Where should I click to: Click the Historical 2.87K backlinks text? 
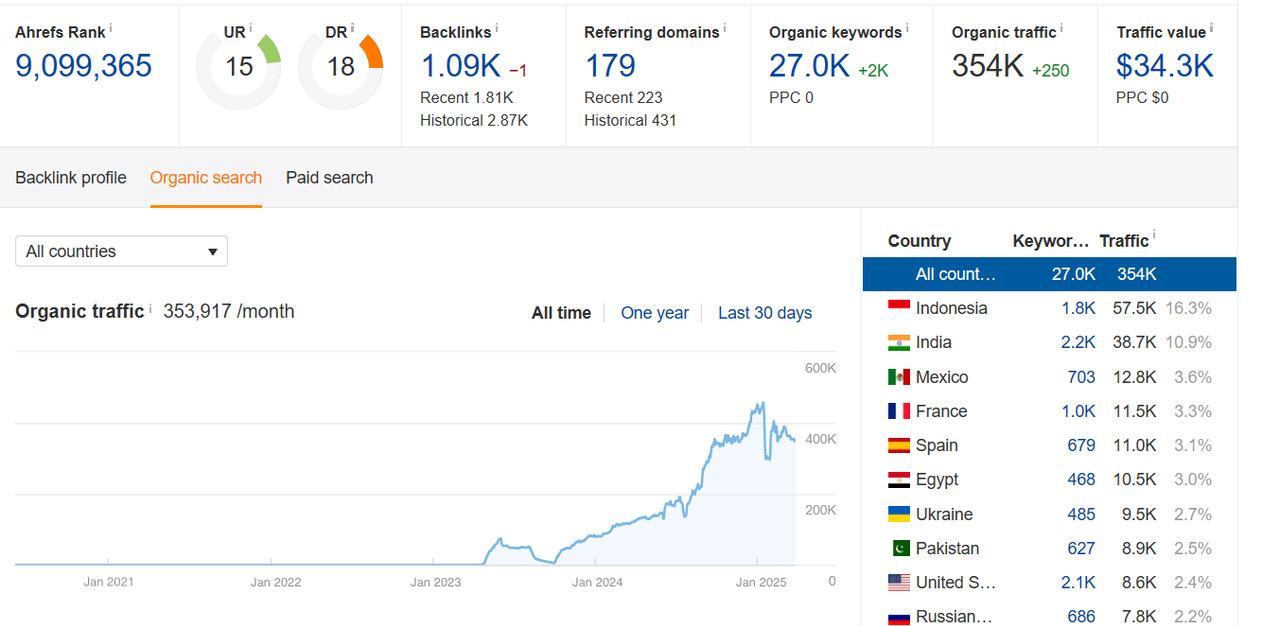(474, 120)
